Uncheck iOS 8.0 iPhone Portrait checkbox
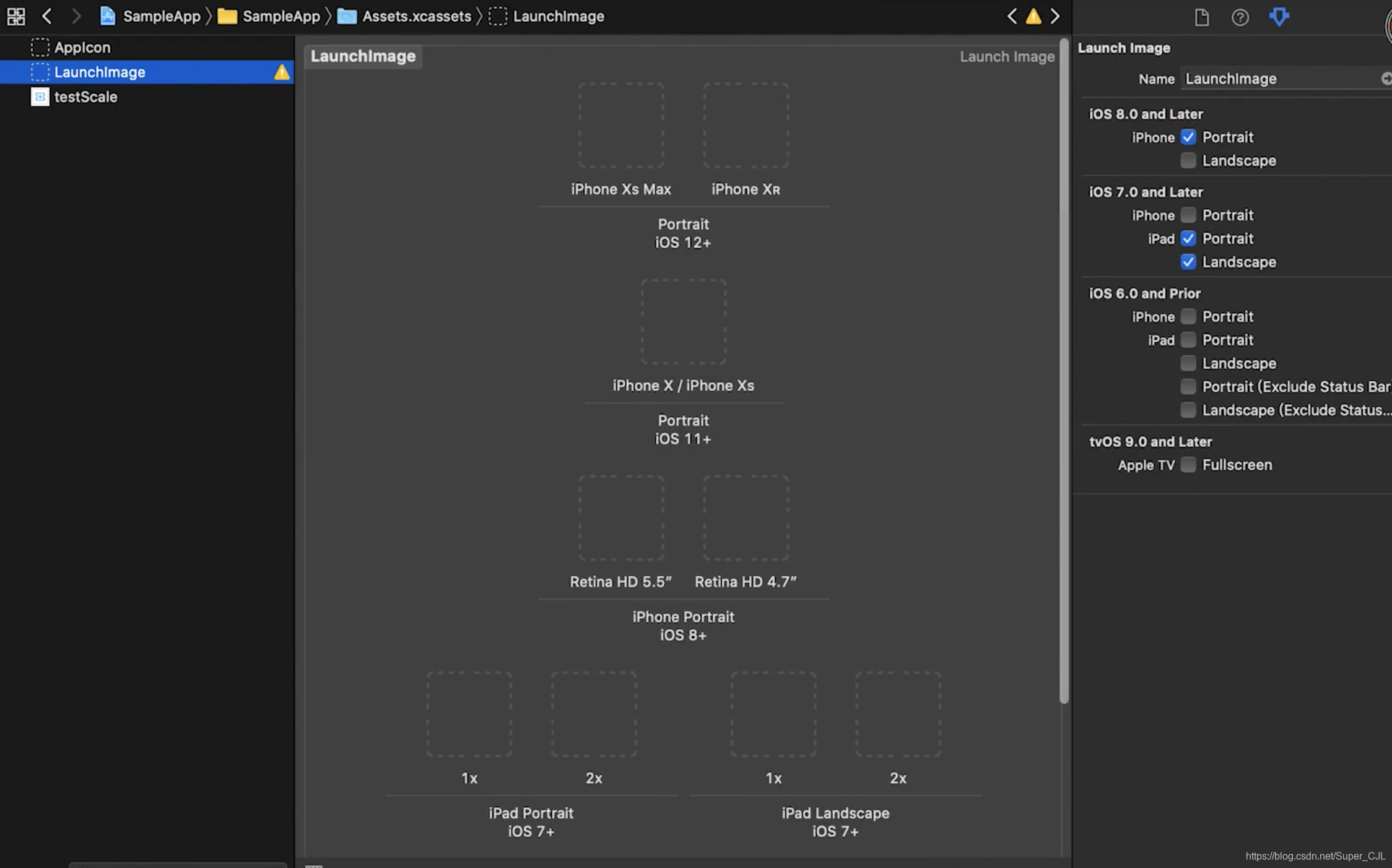Image resolution: width=1392 pixels, height=868 pixels. coord(1188,137)
